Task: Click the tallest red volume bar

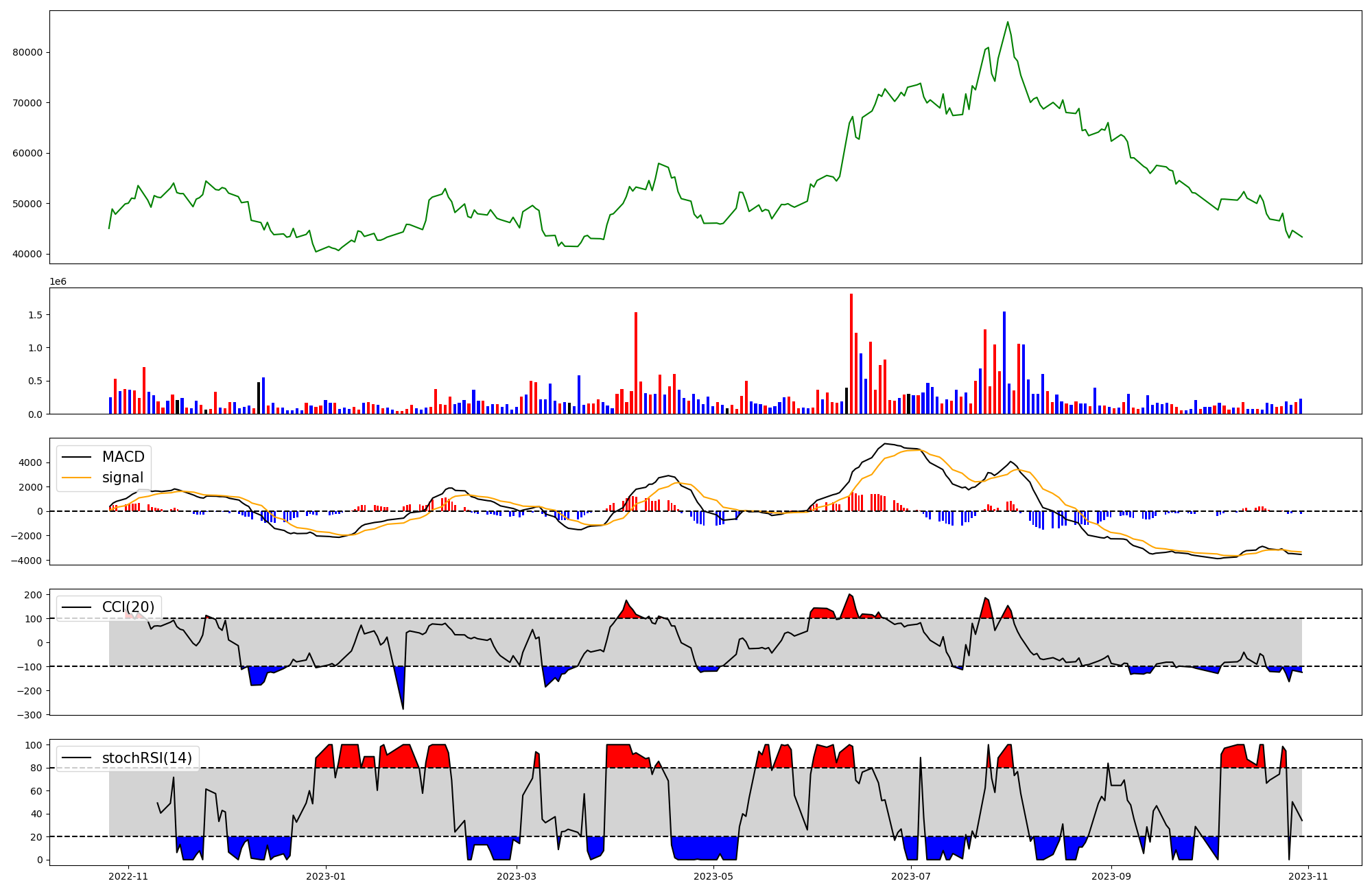Action: (851, 353)
